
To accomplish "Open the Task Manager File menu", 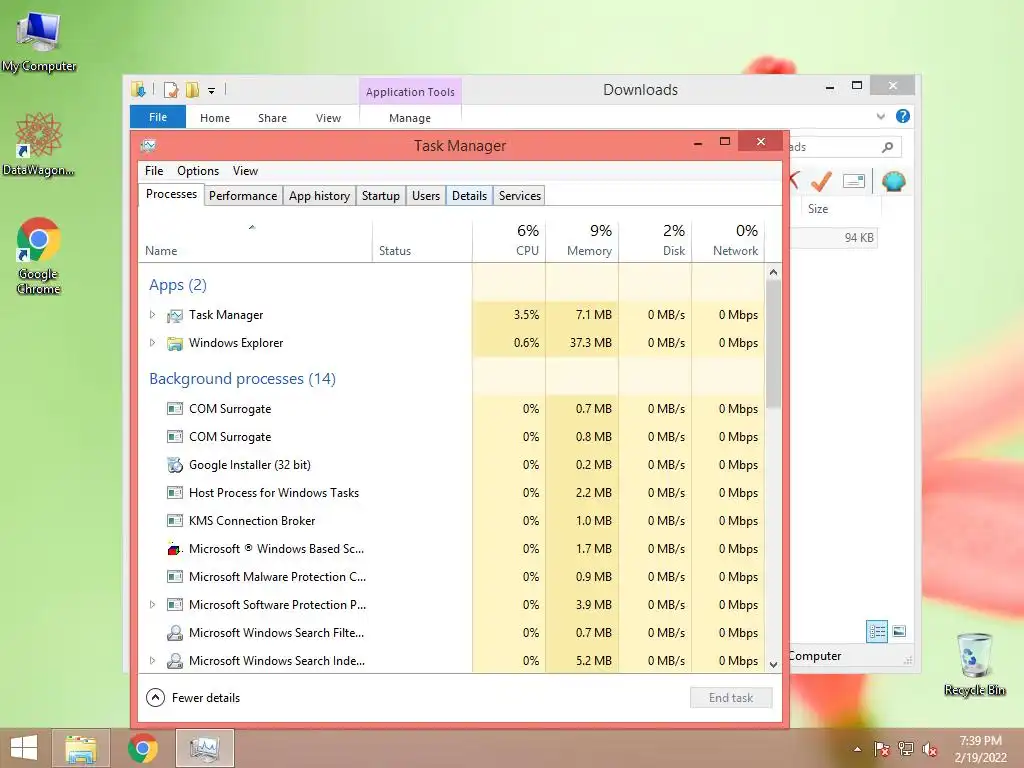I will click(154, 171).
